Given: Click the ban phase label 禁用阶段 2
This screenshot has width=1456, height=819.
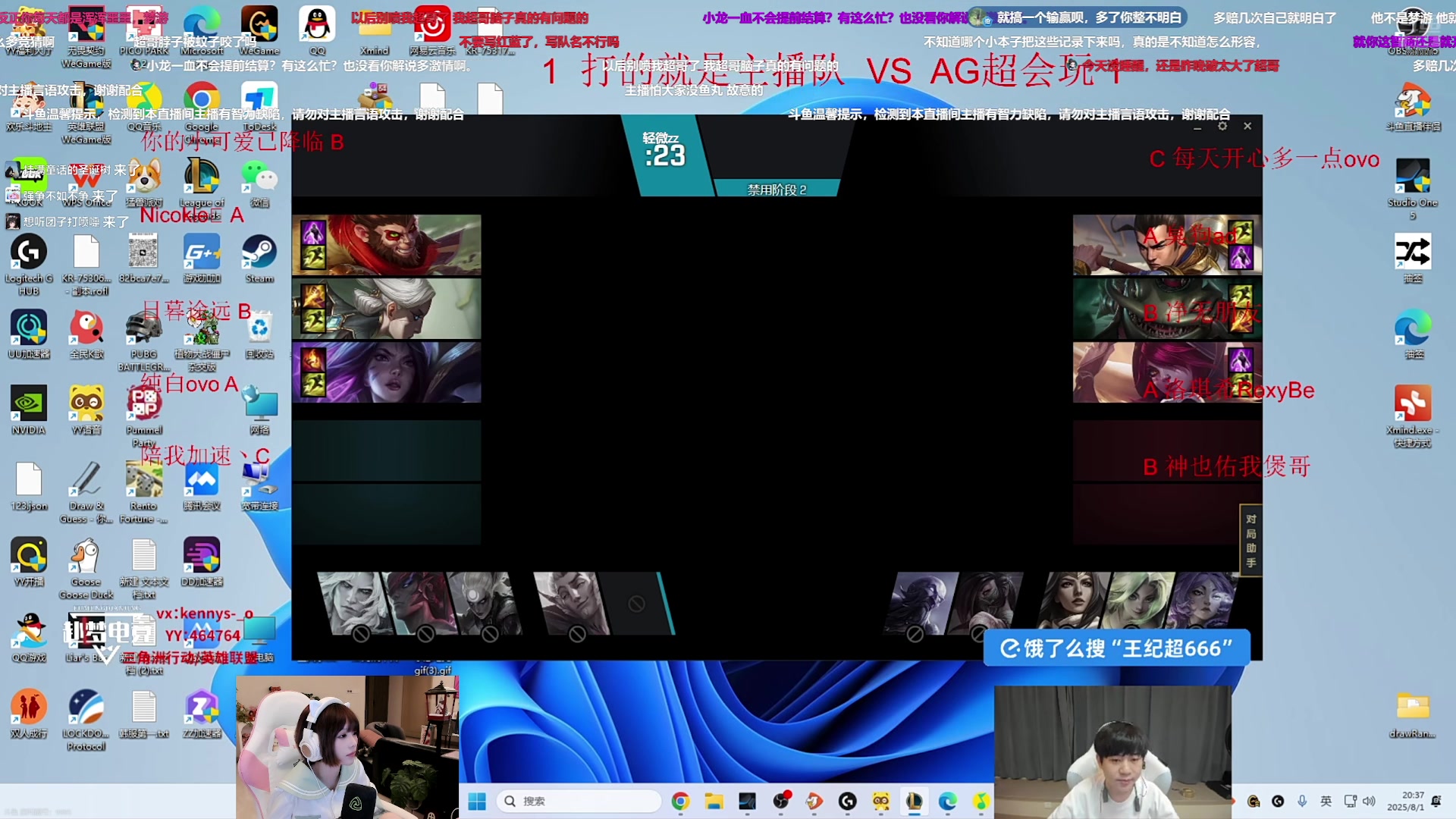Looking at the screenshot, I should pos(777,190).
